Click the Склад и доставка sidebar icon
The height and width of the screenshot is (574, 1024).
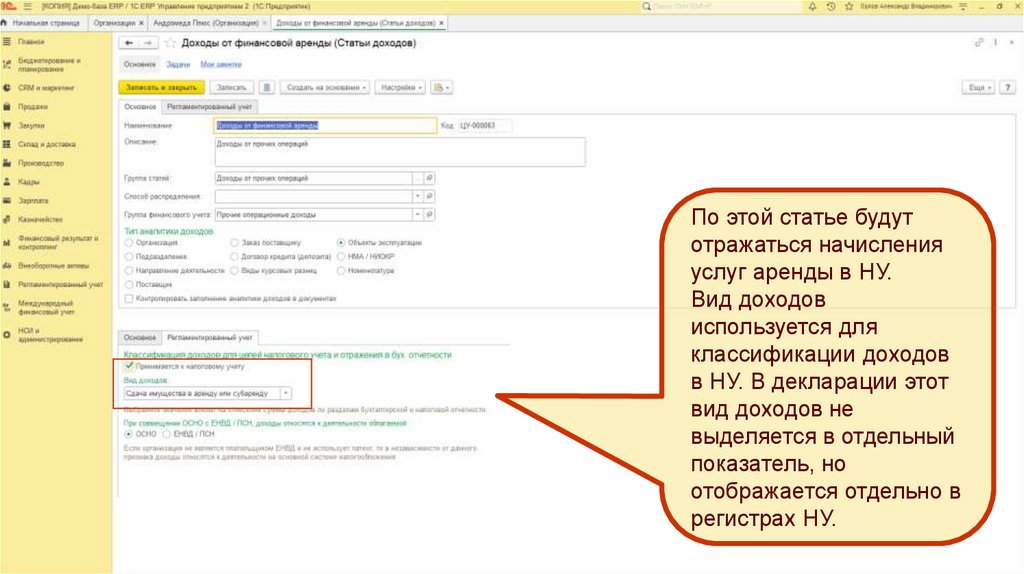click(x=7, y=144)
